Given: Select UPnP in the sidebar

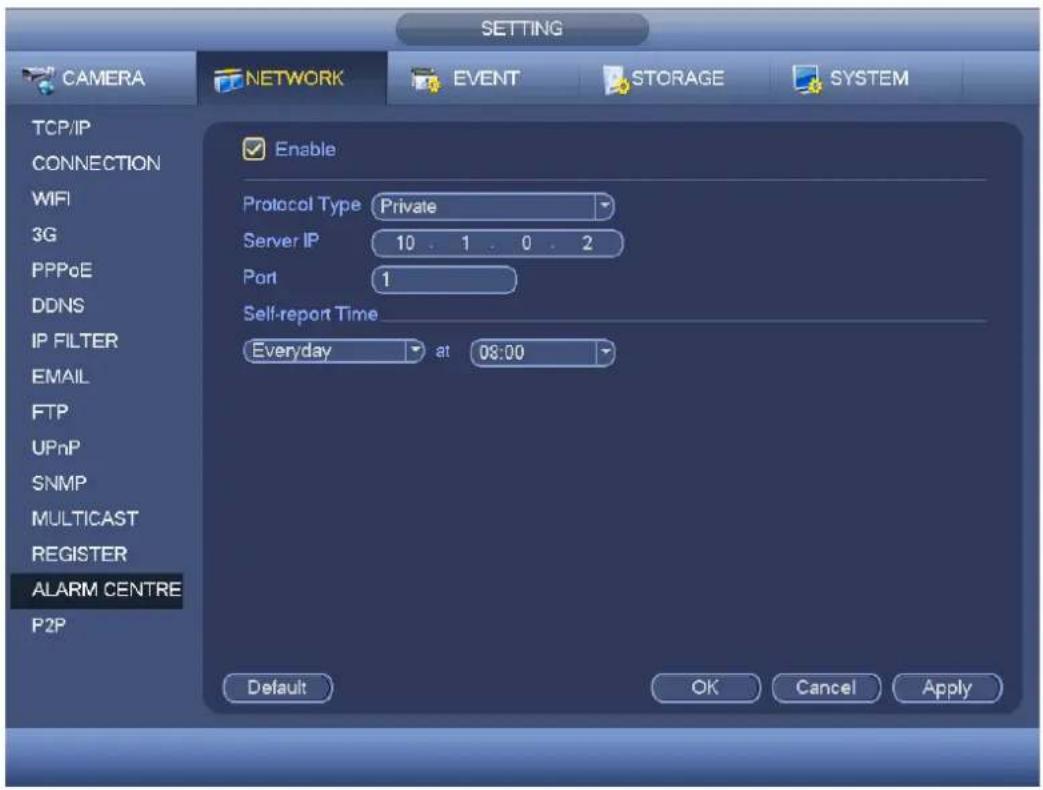Looking at the screenshot, I should point(56,448).
